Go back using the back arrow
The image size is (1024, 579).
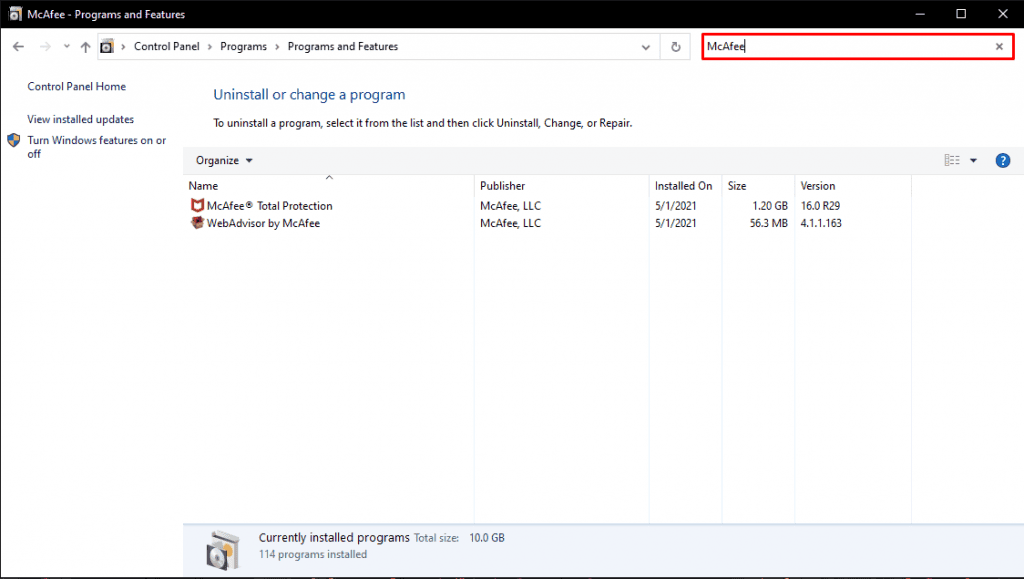(18, 46)
